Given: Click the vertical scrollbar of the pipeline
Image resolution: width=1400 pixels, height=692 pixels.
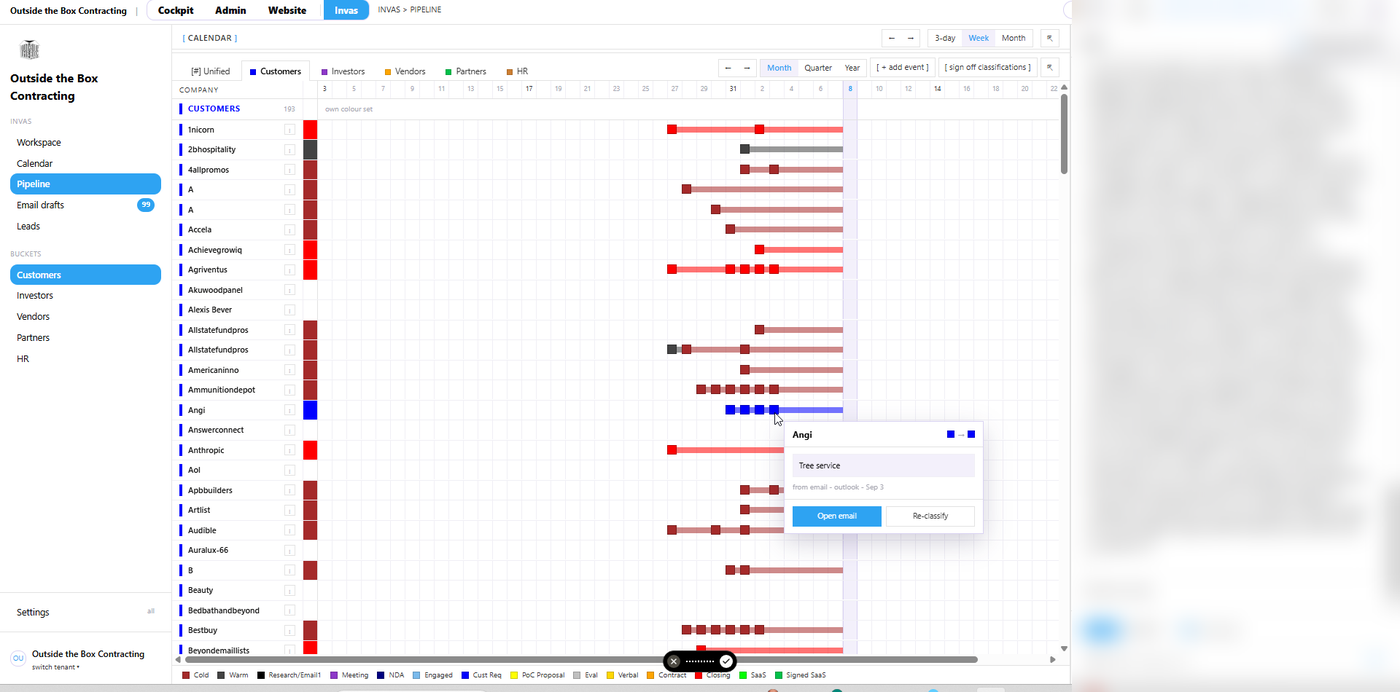Looking at the screenshot, I should (x=1064, y=135).
